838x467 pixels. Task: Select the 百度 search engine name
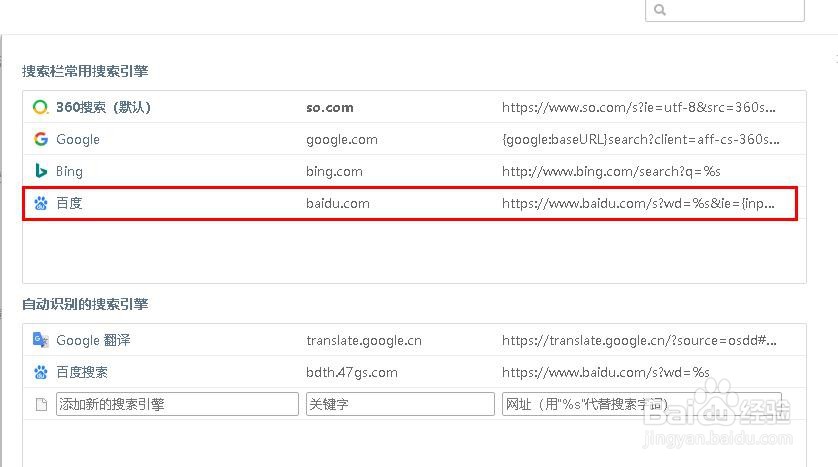(x=69, y=203)
